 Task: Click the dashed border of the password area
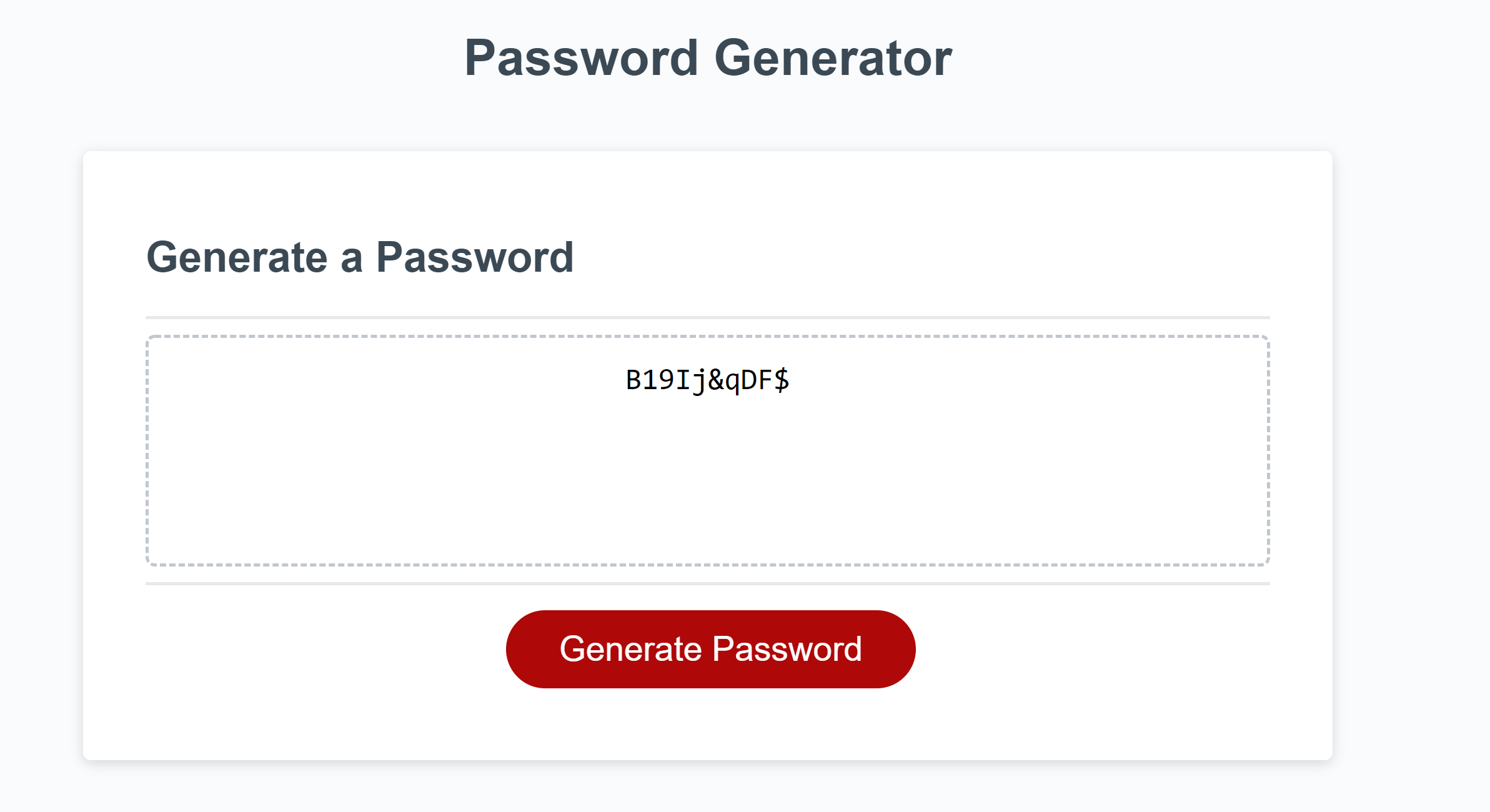707,336
